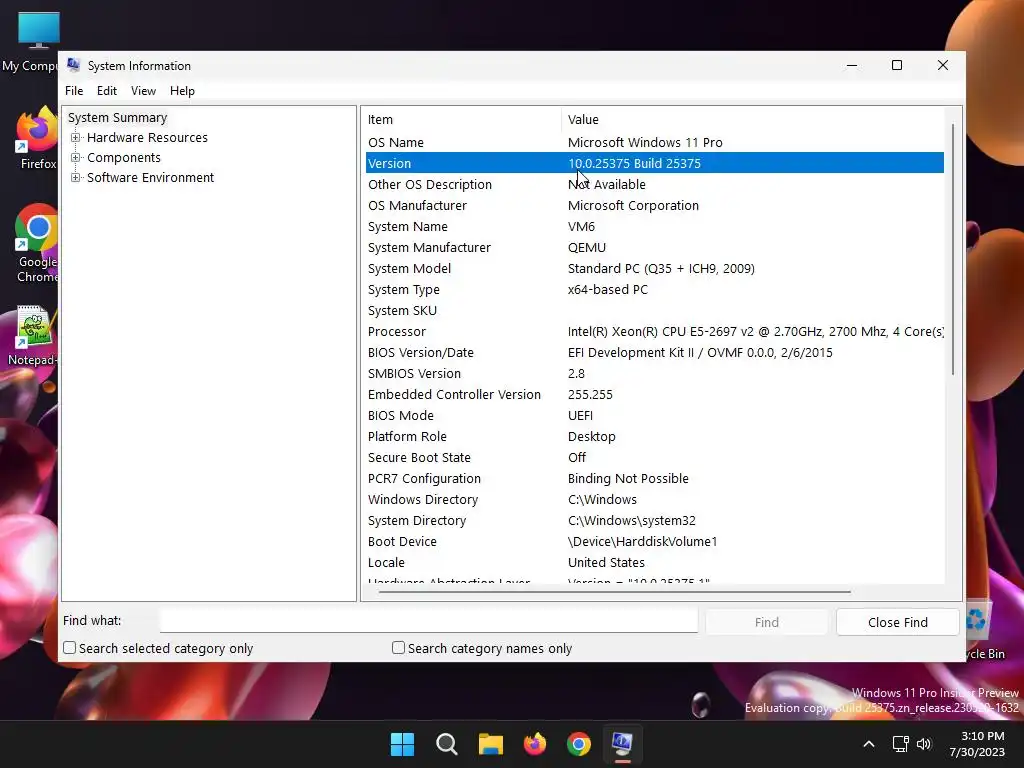
Task: Click the System Information title bar icon
Action: (x=73, y=65)
